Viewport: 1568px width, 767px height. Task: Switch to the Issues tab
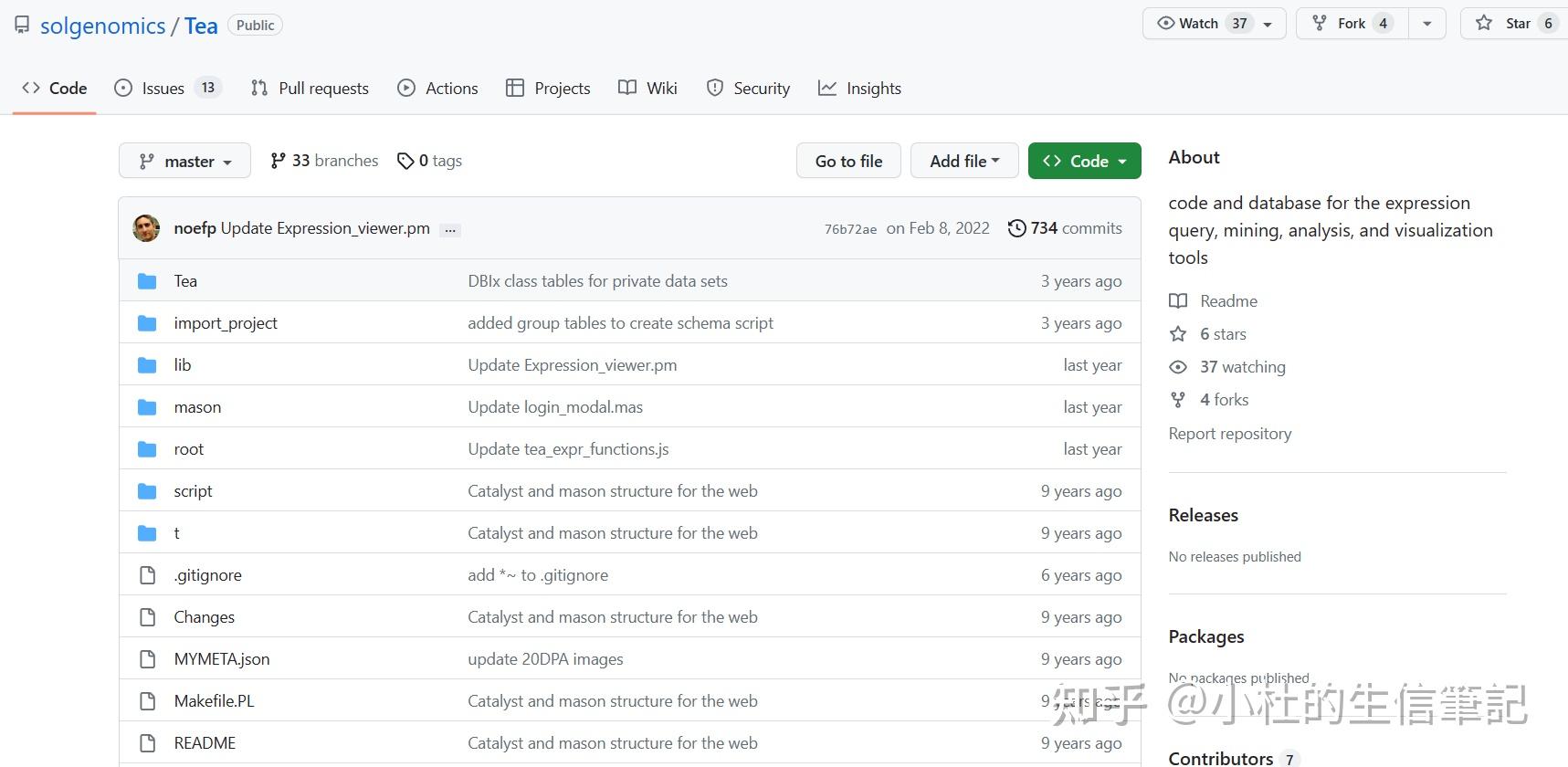click(x=163, y=89)
